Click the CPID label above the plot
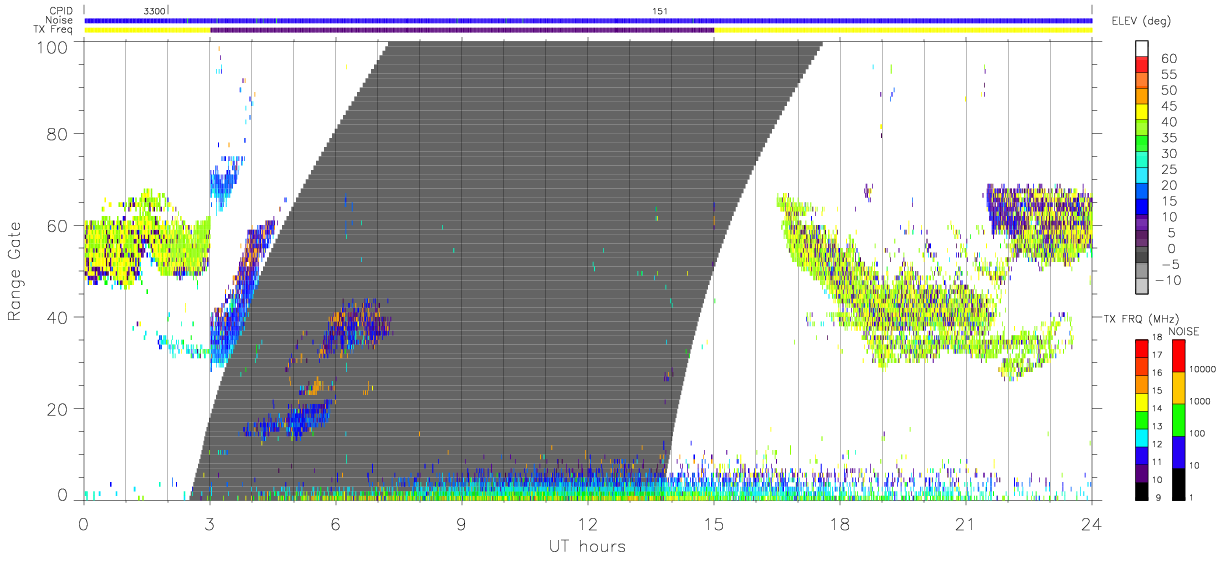Screen dimensions: 1228x567 point(63,11)
